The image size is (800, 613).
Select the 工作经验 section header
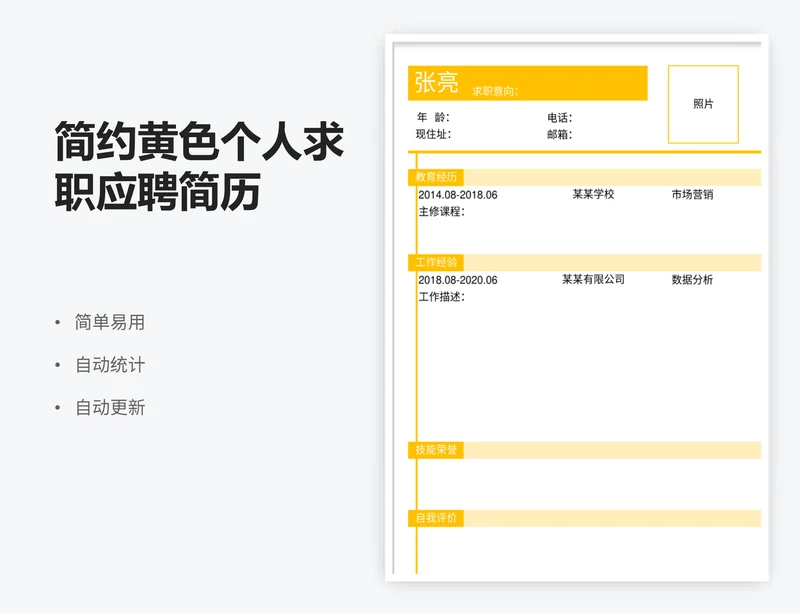pyautogui.click(x=436, y=262)
